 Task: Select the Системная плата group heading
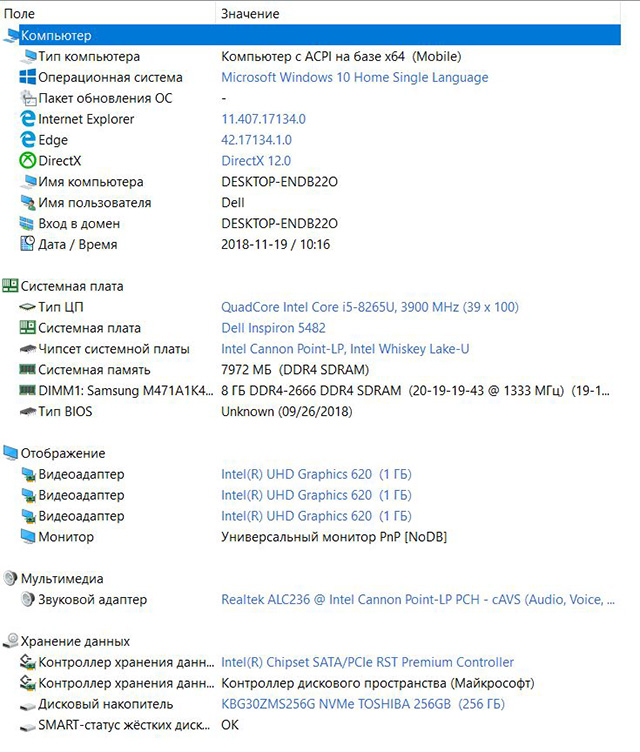point(72,286)
